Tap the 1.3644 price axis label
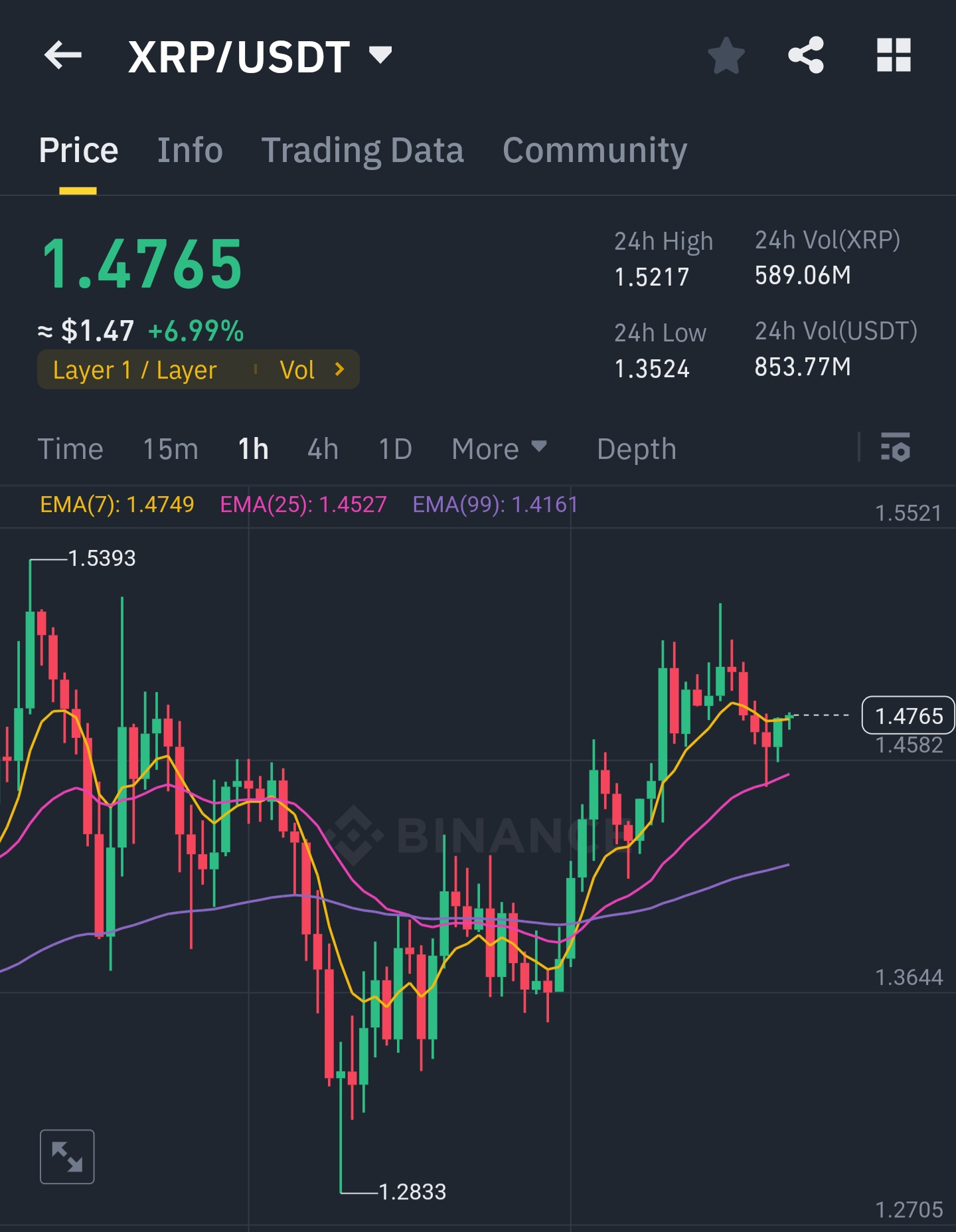Viewport: 956px width, 1232px height. 909,978
